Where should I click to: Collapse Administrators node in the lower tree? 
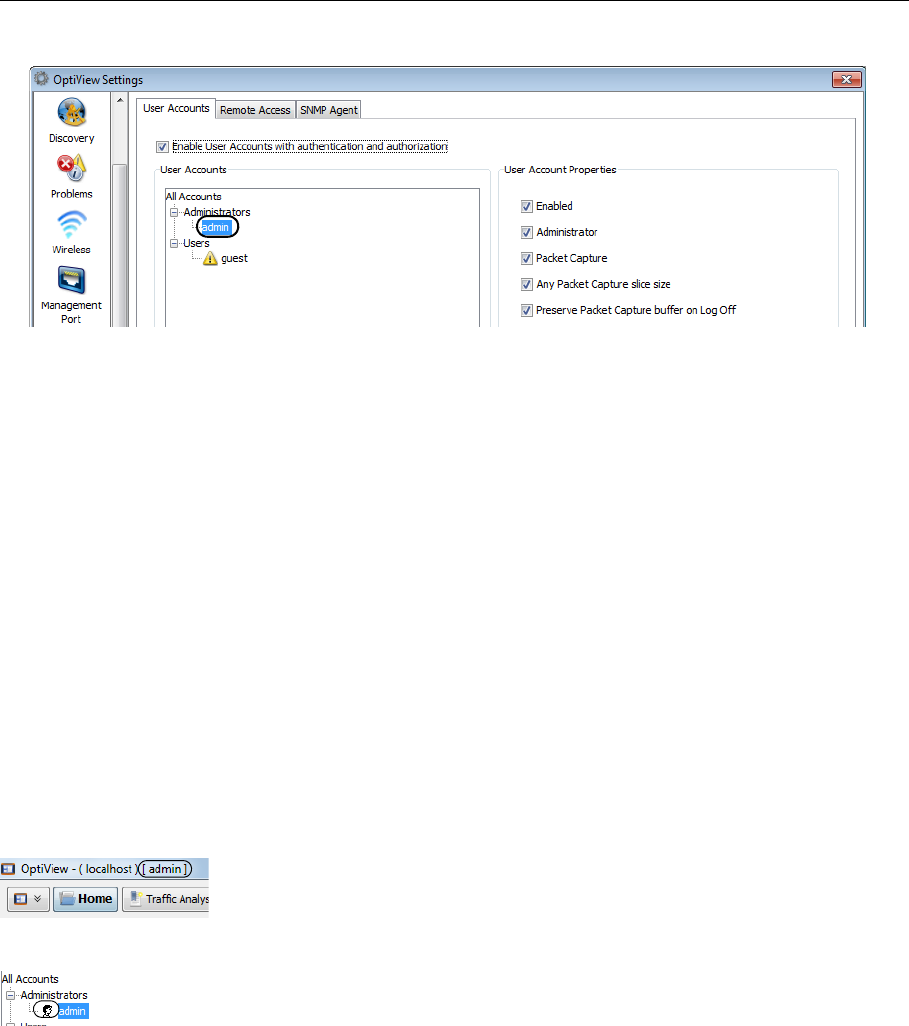pos(10,995)
